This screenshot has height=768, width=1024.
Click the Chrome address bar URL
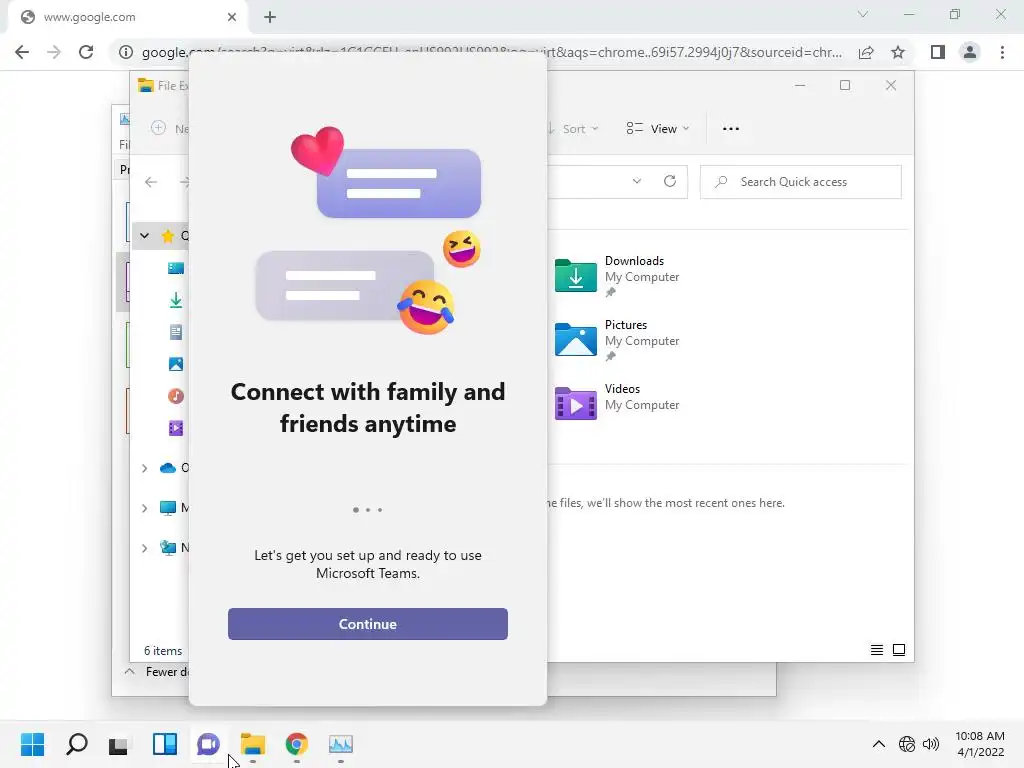491,52
